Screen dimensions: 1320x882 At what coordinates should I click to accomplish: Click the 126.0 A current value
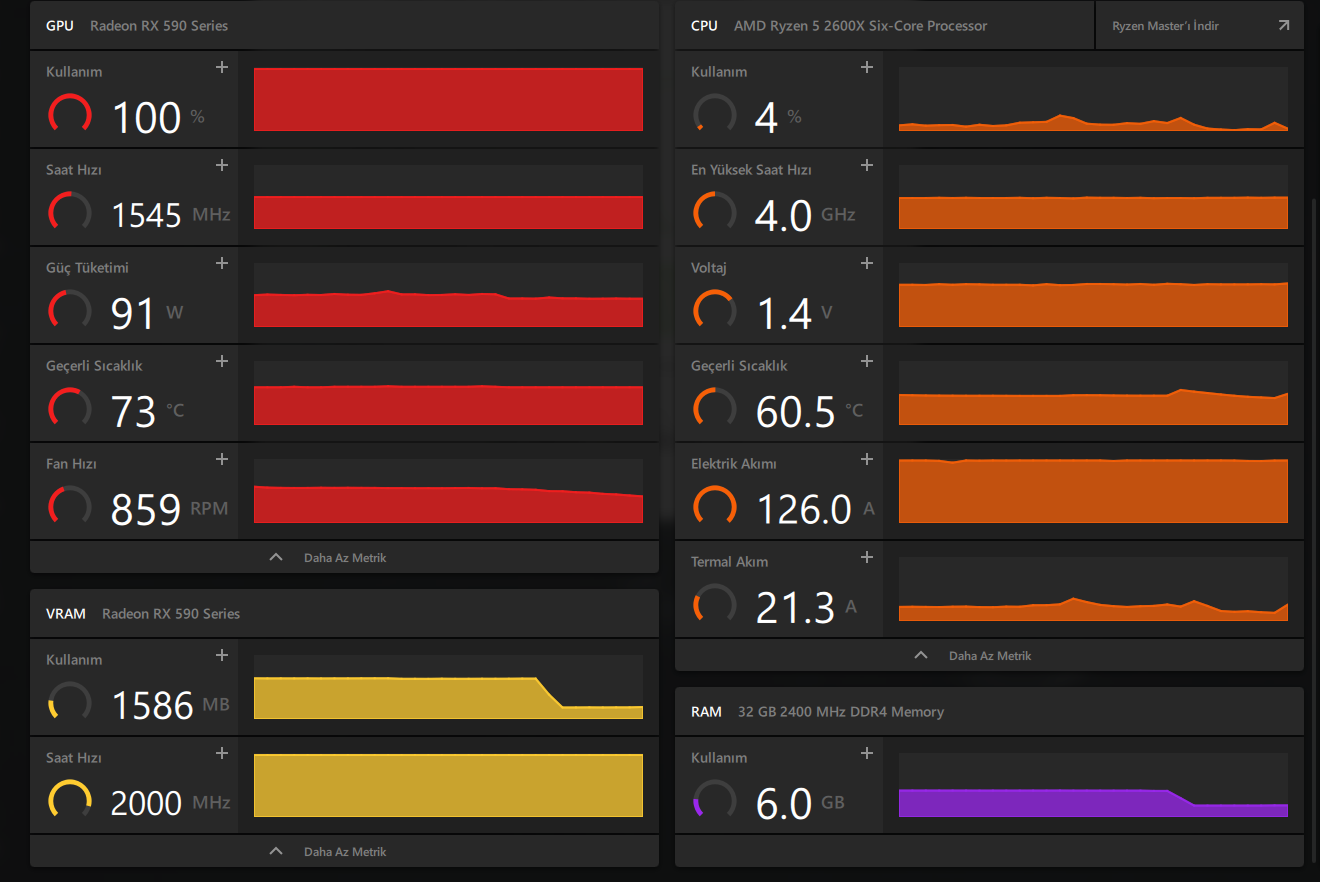point(816,510)
